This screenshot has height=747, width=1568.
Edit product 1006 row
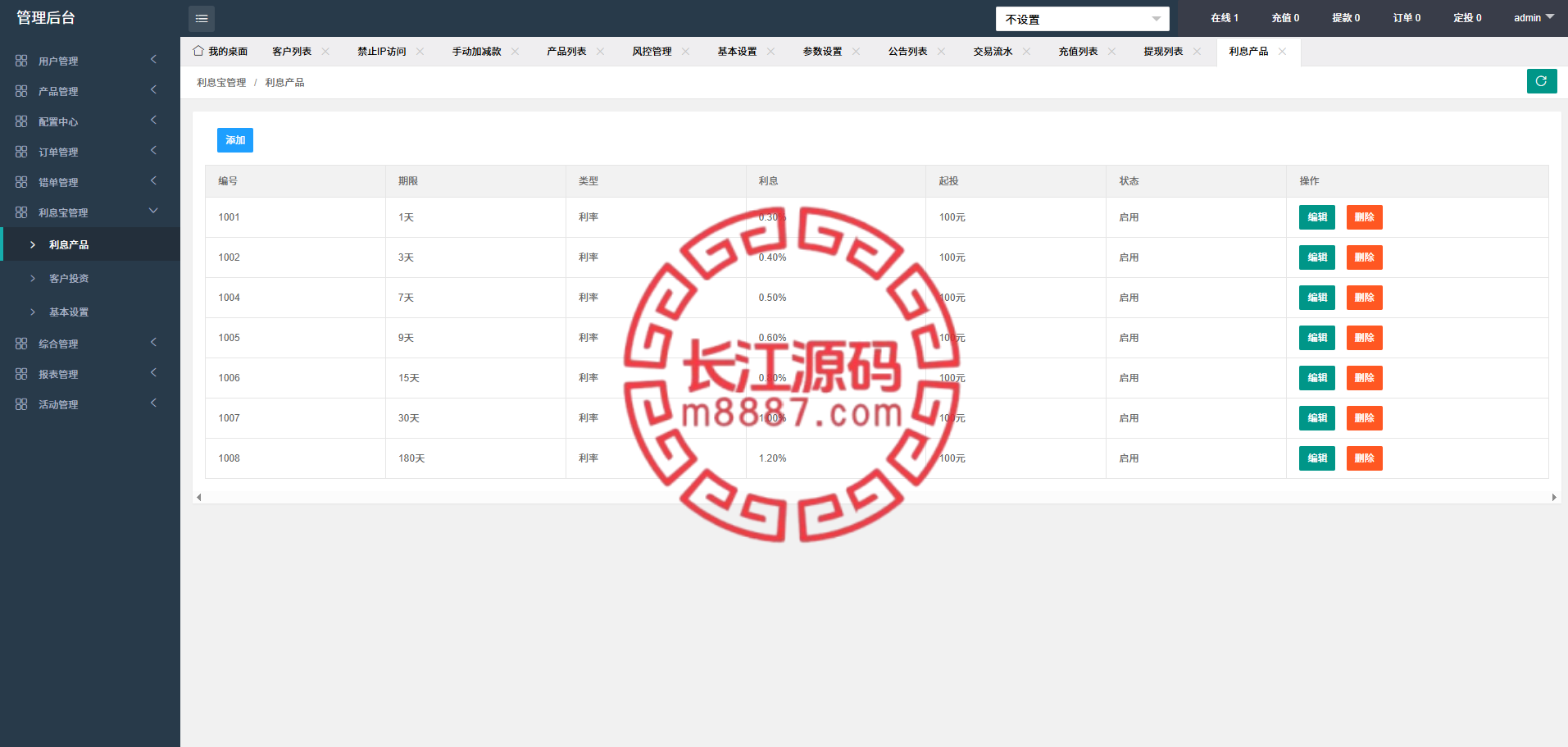pos(1317,378)
